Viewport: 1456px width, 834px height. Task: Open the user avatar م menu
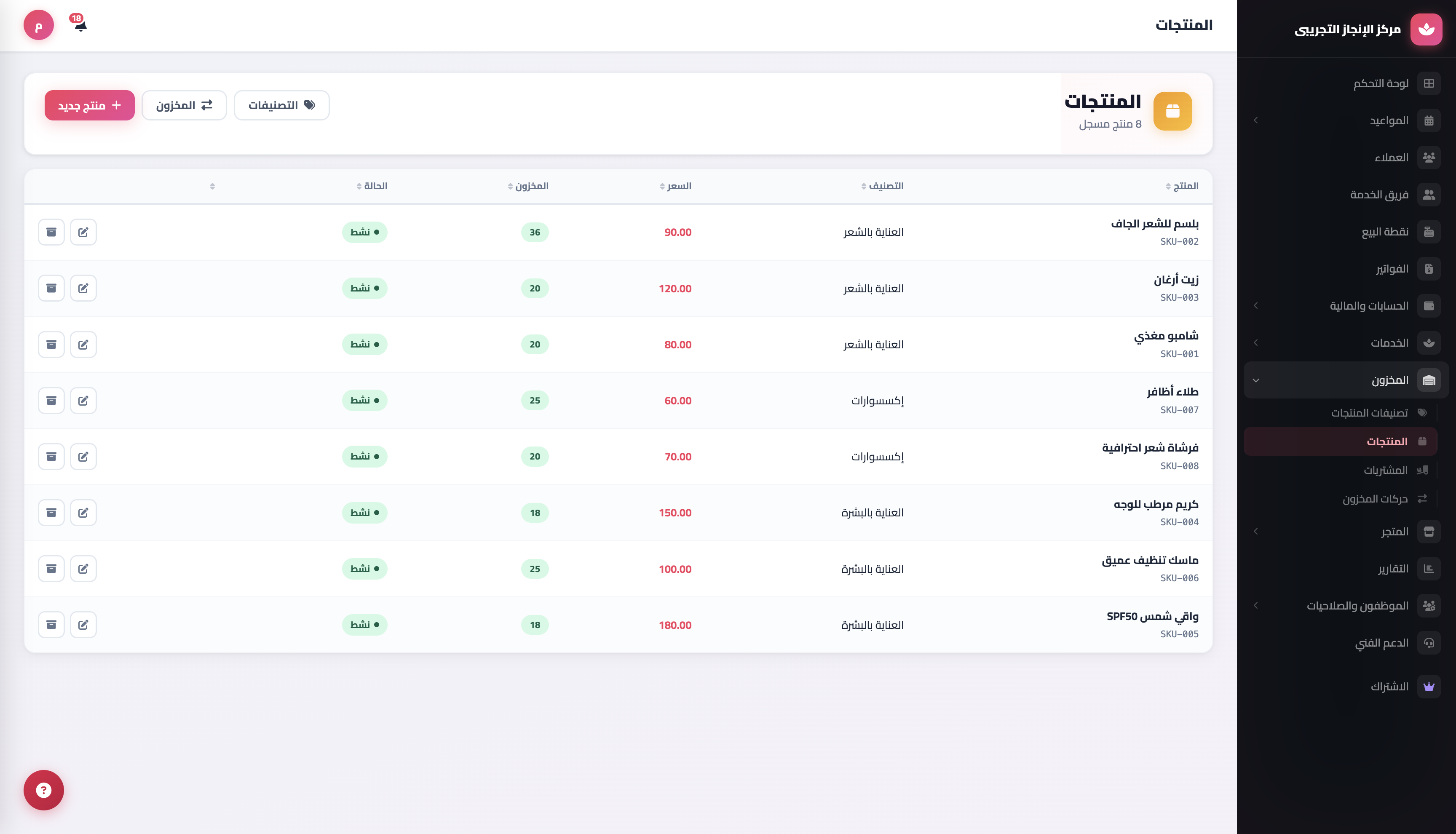(x=38, y=25)
